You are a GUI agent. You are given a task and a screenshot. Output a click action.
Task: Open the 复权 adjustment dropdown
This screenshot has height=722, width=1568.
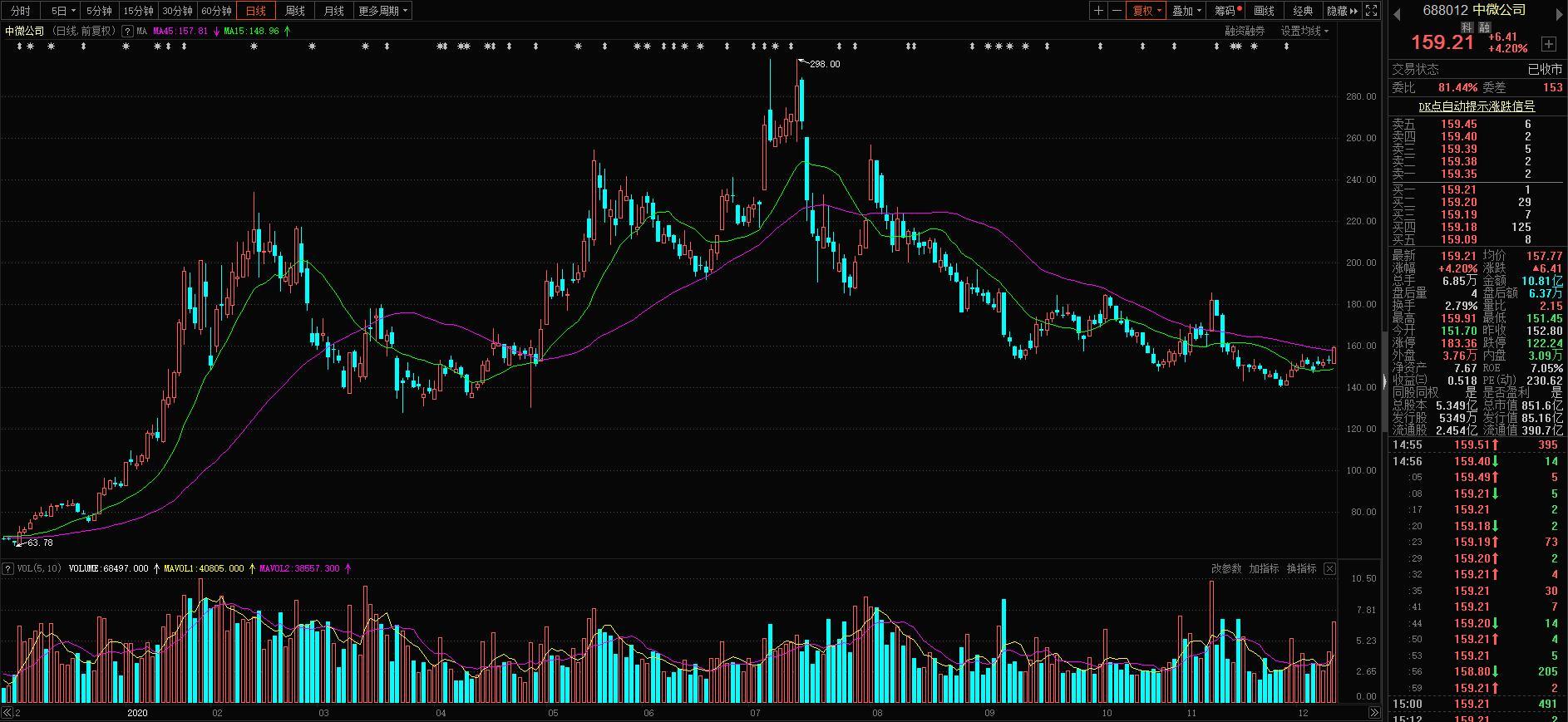coord(1147,11)
